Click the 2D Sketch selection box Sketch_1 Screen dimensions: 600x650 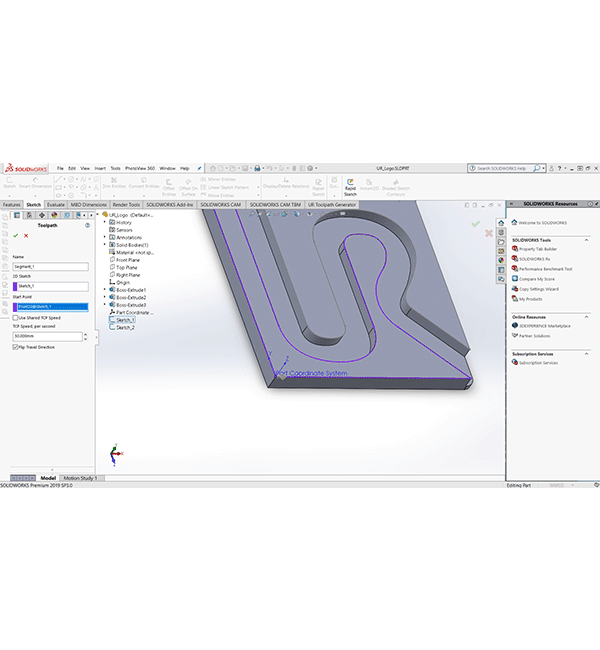point(51,286)
